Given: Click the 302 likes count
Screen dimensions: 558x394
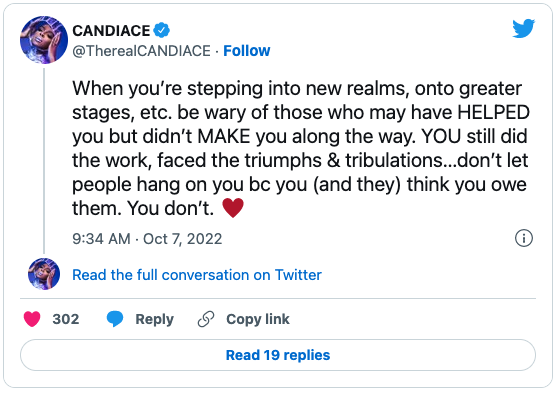Looking at the screenshot, I should pyautogui.click(x=66, y=319).
